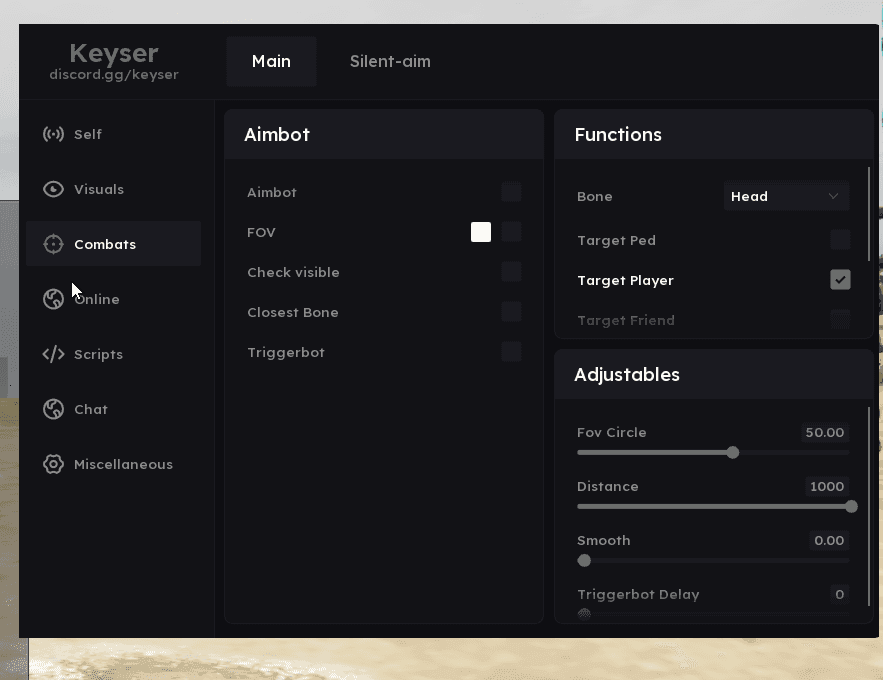Viewport: 883px width, 680px height.
Task: Click the Visuals eye icon
Action: (x=53, y=189)
